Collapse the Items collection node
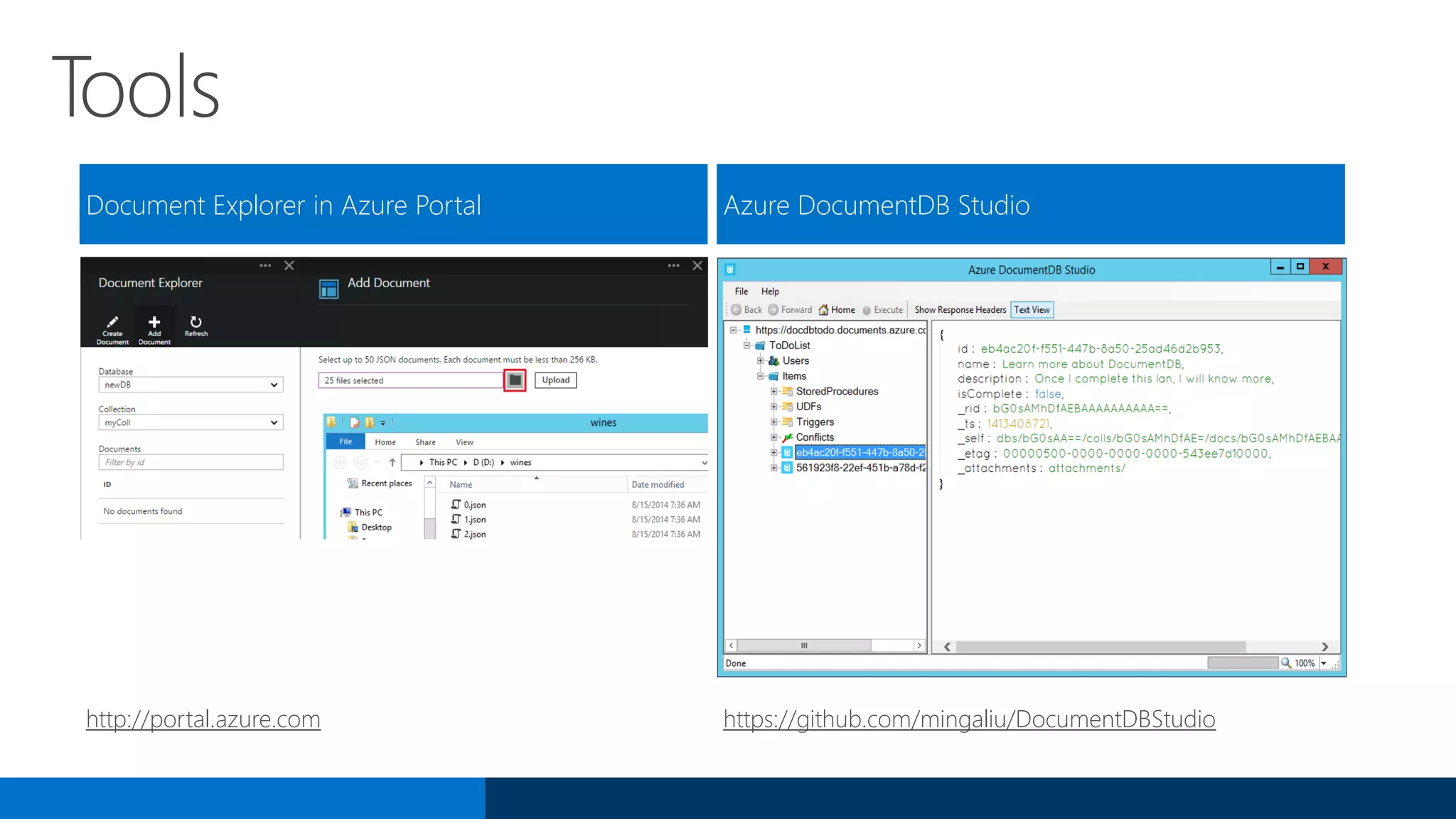Screen dimensions: 1456x819 click(x=760, y=376)
